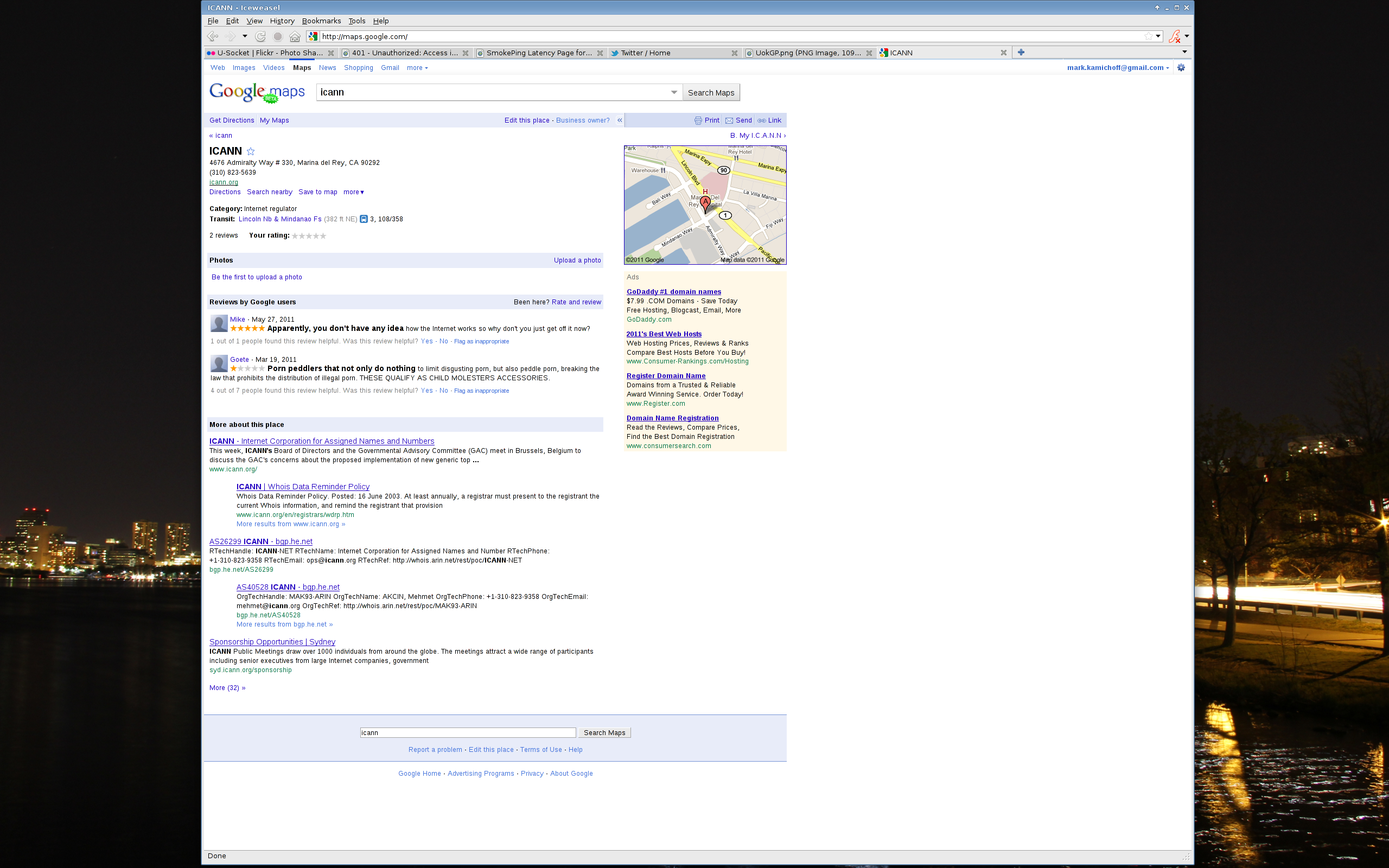Open the icann.org website link
The height and width of the screenshot is (868, 1389).
pyautogui.click(x=224, y=183)
